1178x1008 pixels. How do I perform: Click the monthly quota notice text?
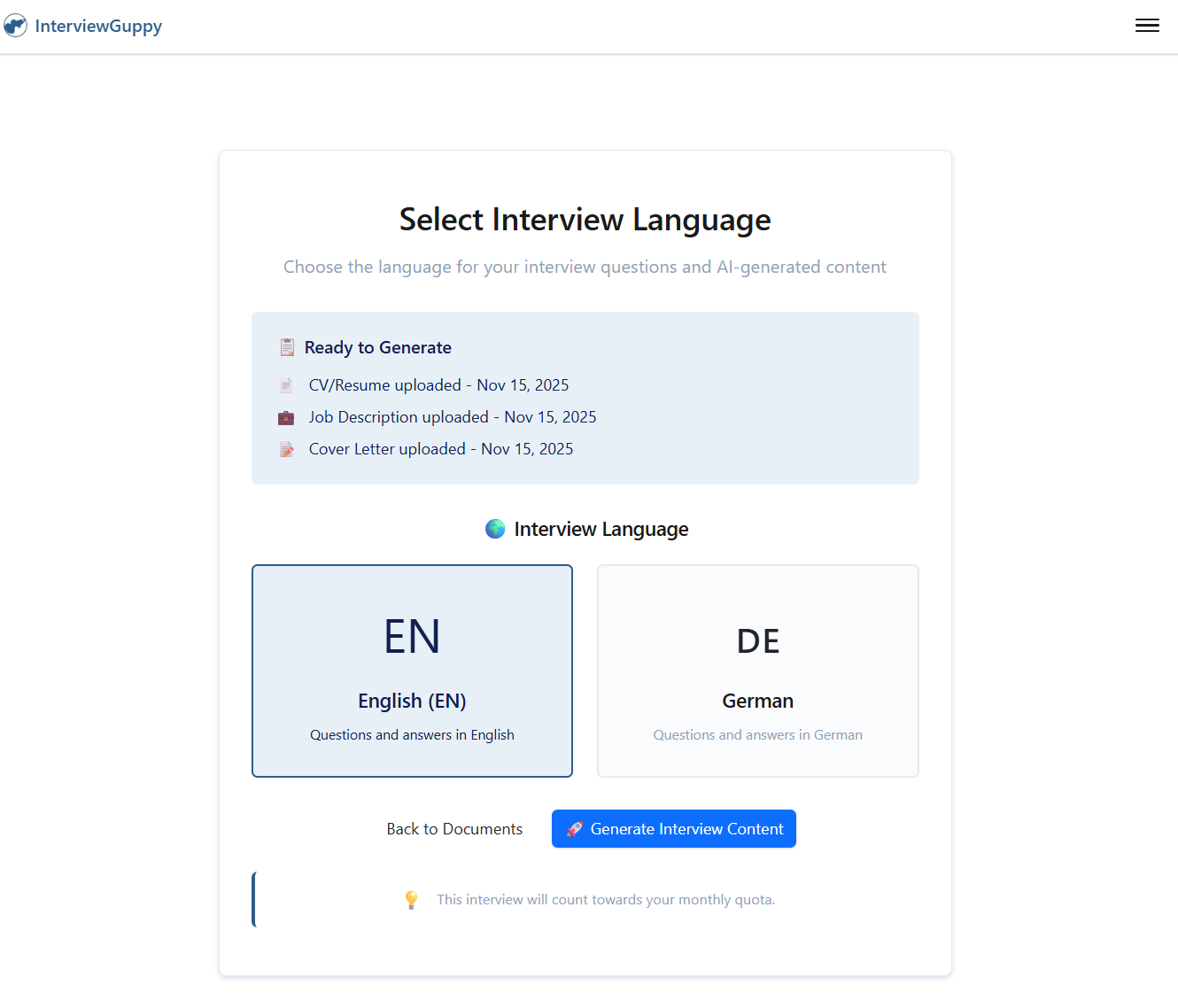pyautogui.click(x=606, y=898)
